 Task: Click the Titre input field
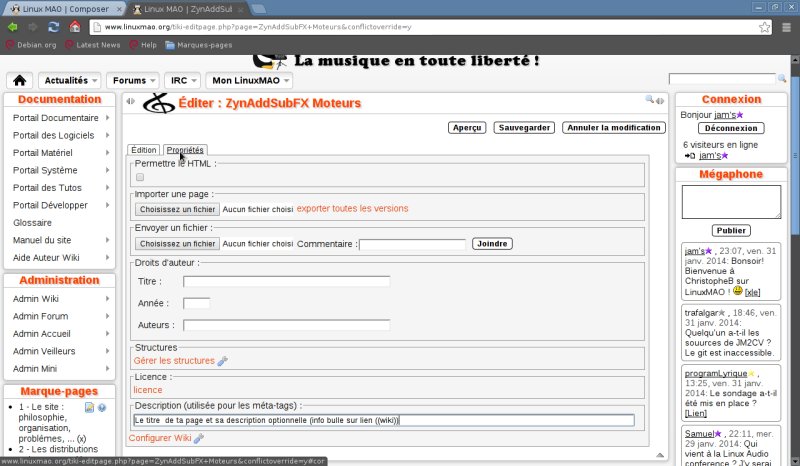[x=286, y=281]
